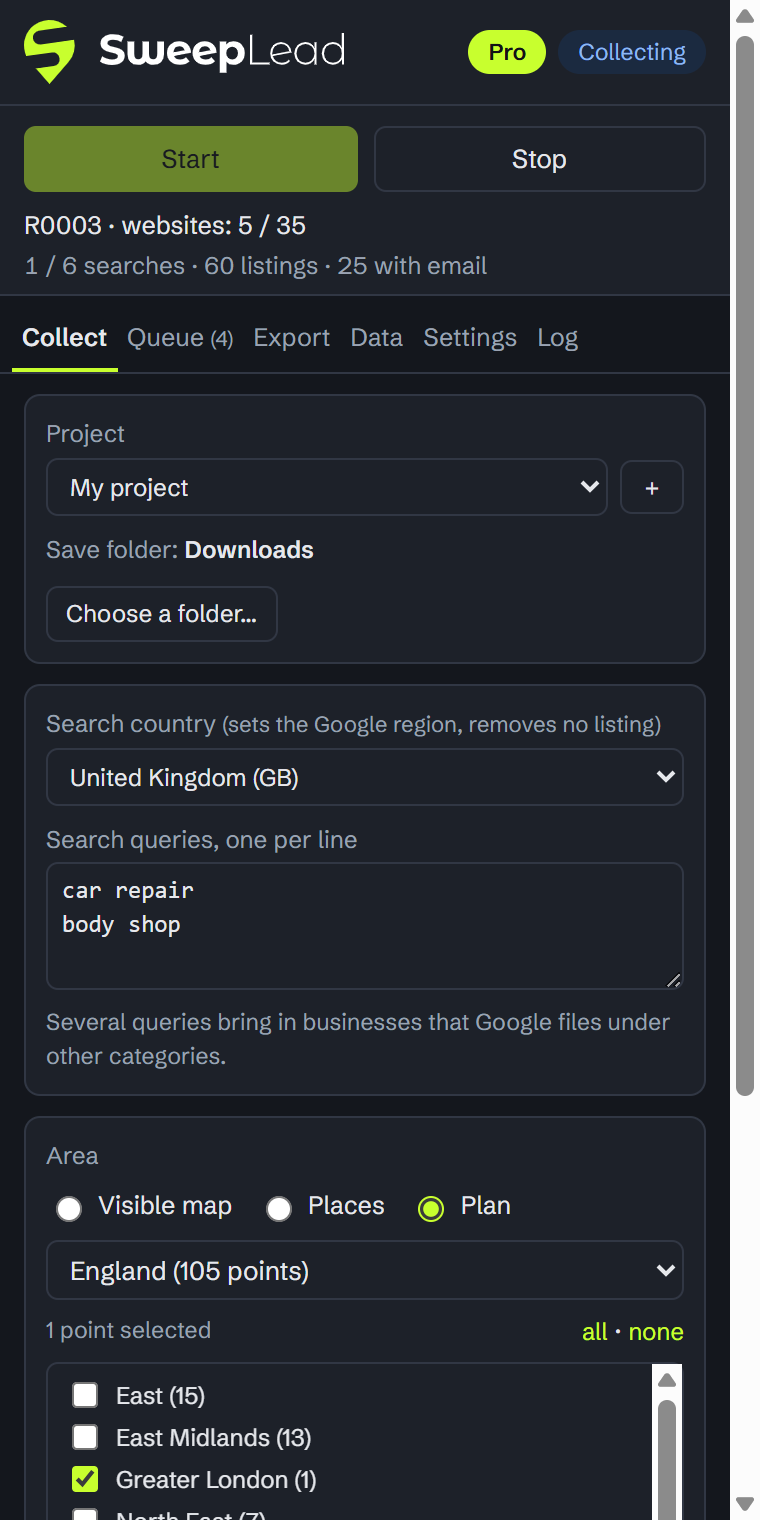Select all points with the all link

[595, 1332]
